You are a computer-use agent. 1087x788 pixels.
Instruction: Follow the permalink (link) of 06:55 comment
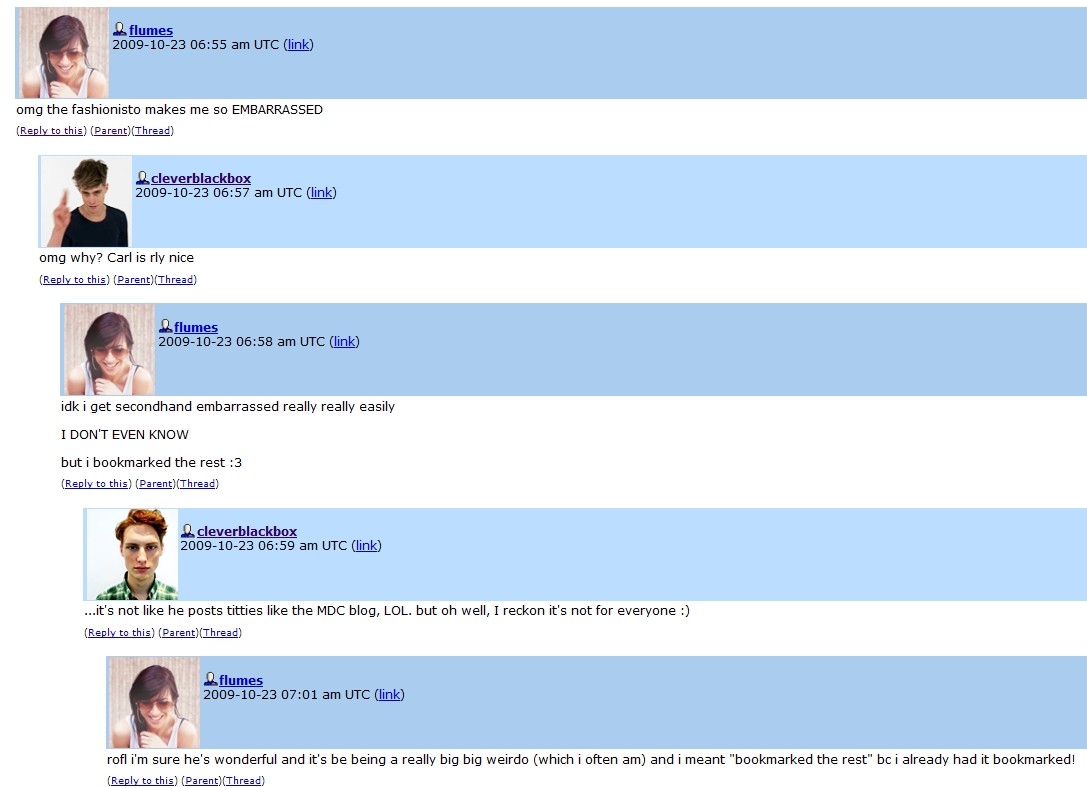click(298, 44)
